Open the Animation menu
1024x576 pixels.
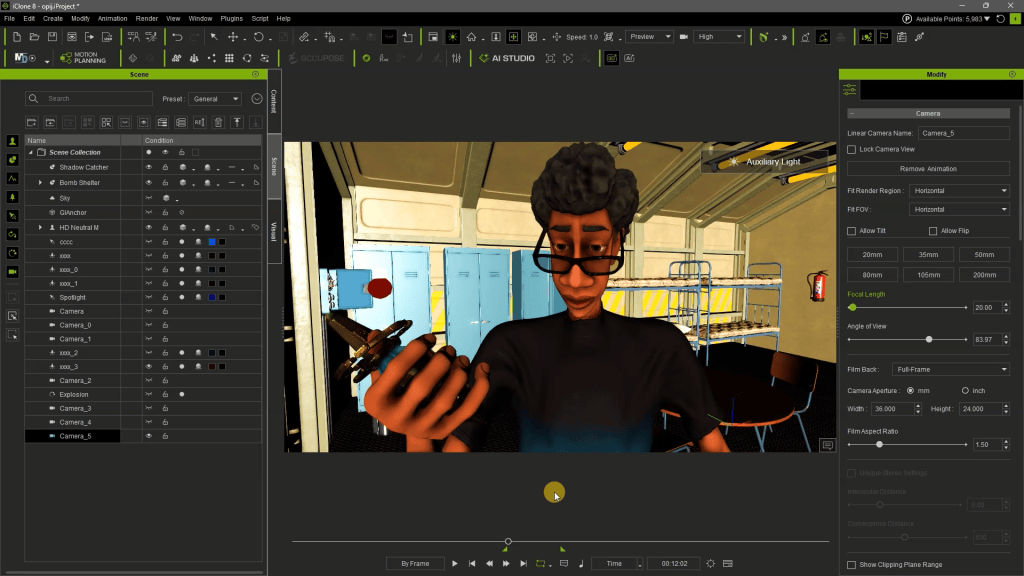coord(112,19)
